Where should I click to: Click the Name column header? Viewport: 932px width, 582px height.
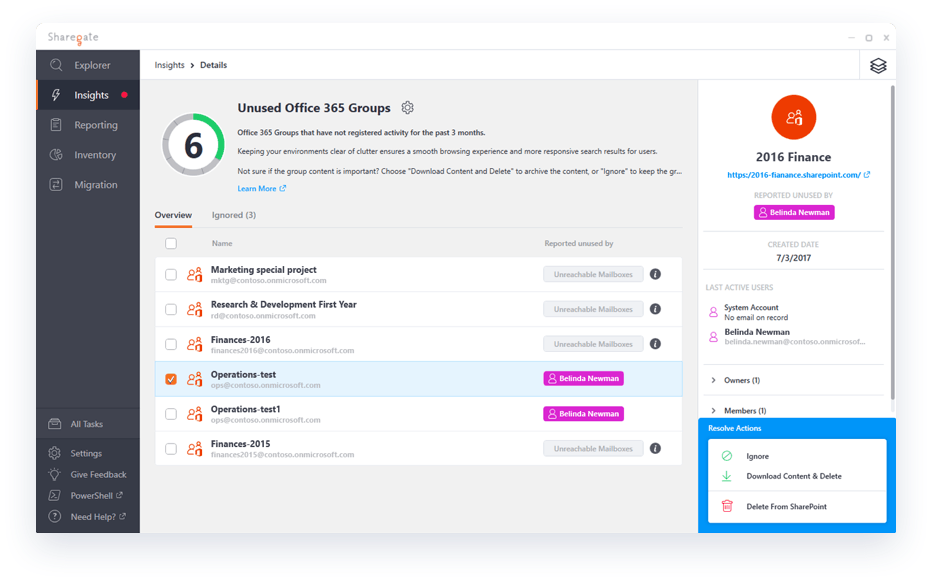point(222,243)
